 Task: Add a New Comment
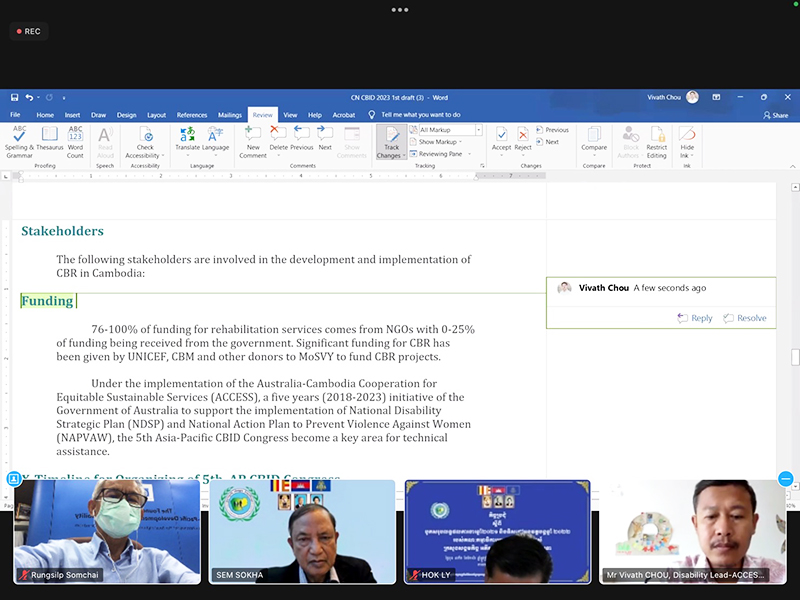pyautogui.click(x=253, y=142)
